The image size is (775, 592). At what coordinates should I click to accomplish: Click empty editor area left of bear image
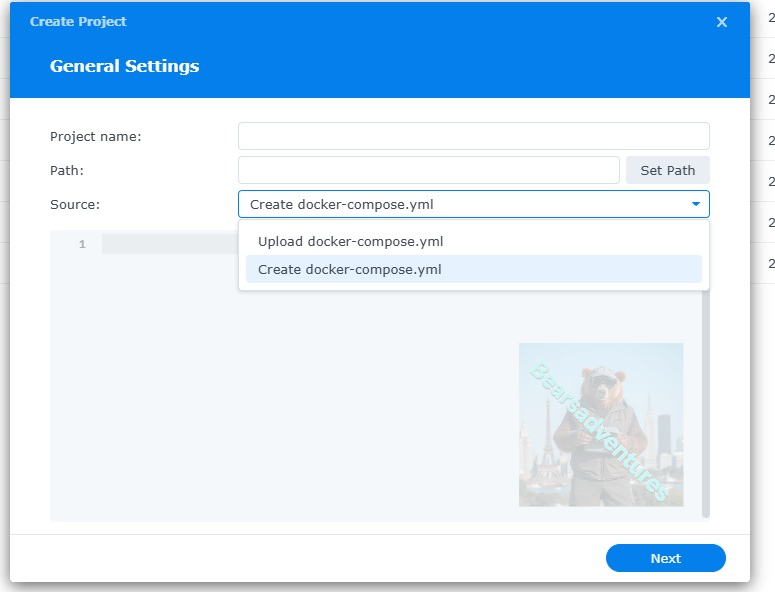(280, 420)
